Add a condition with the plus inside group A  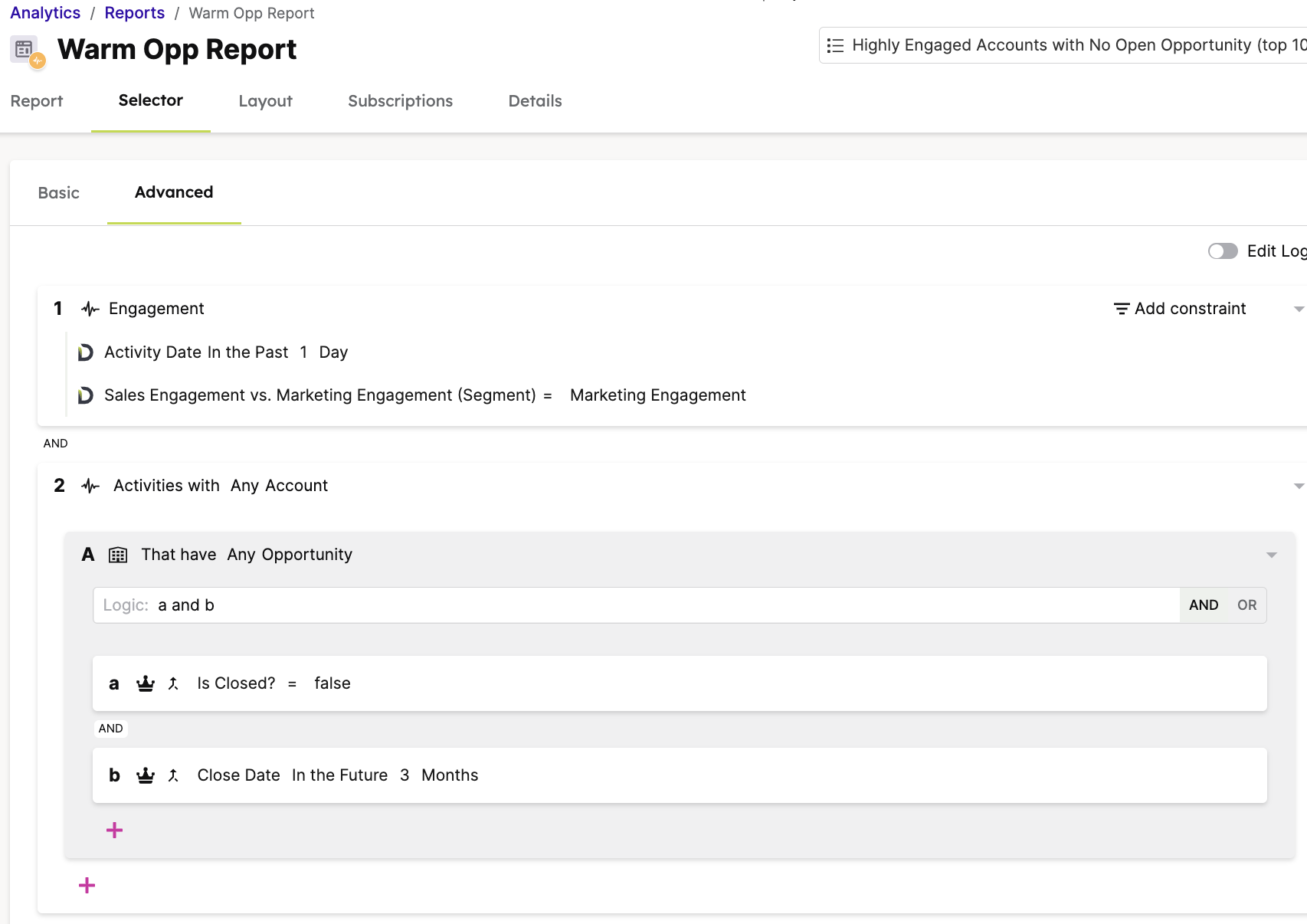click(x=115, y=831)
